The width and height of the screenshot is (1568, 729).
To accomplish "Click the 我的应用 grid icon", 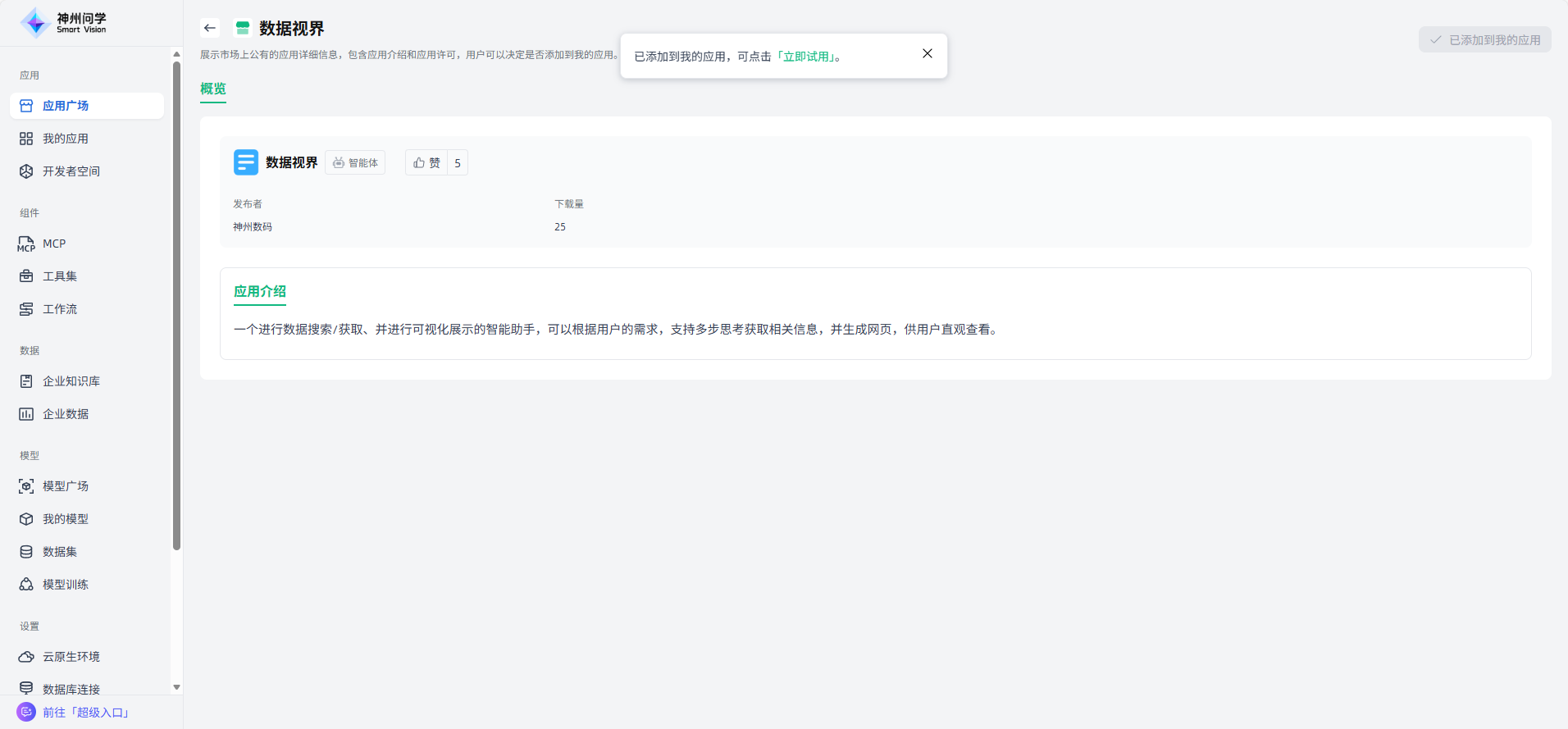I will pyautogui.click(x=26, y=139).
